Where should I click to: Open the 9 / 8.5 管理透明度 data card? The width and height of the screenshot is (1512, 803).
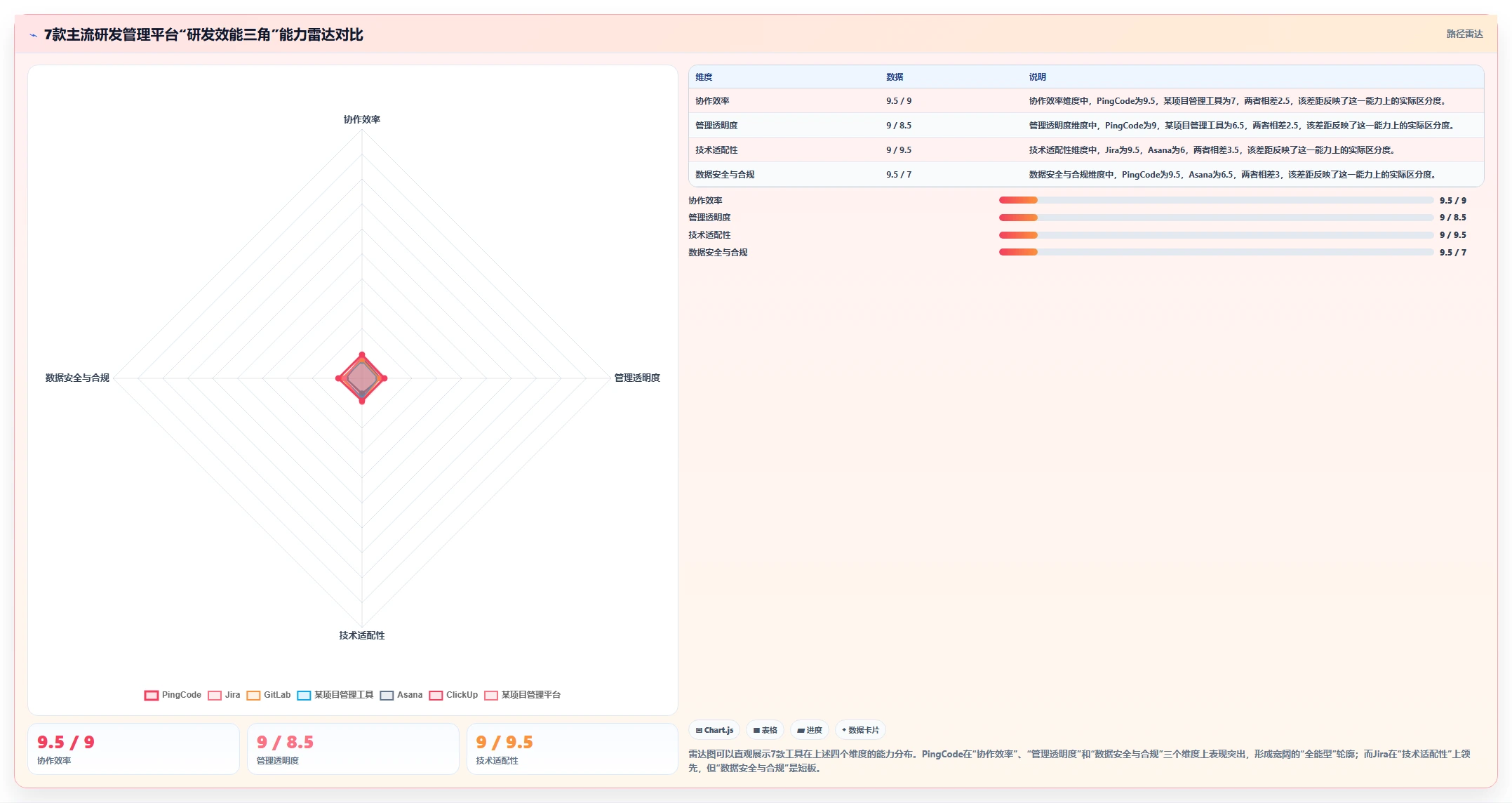(x=353, y=749)
